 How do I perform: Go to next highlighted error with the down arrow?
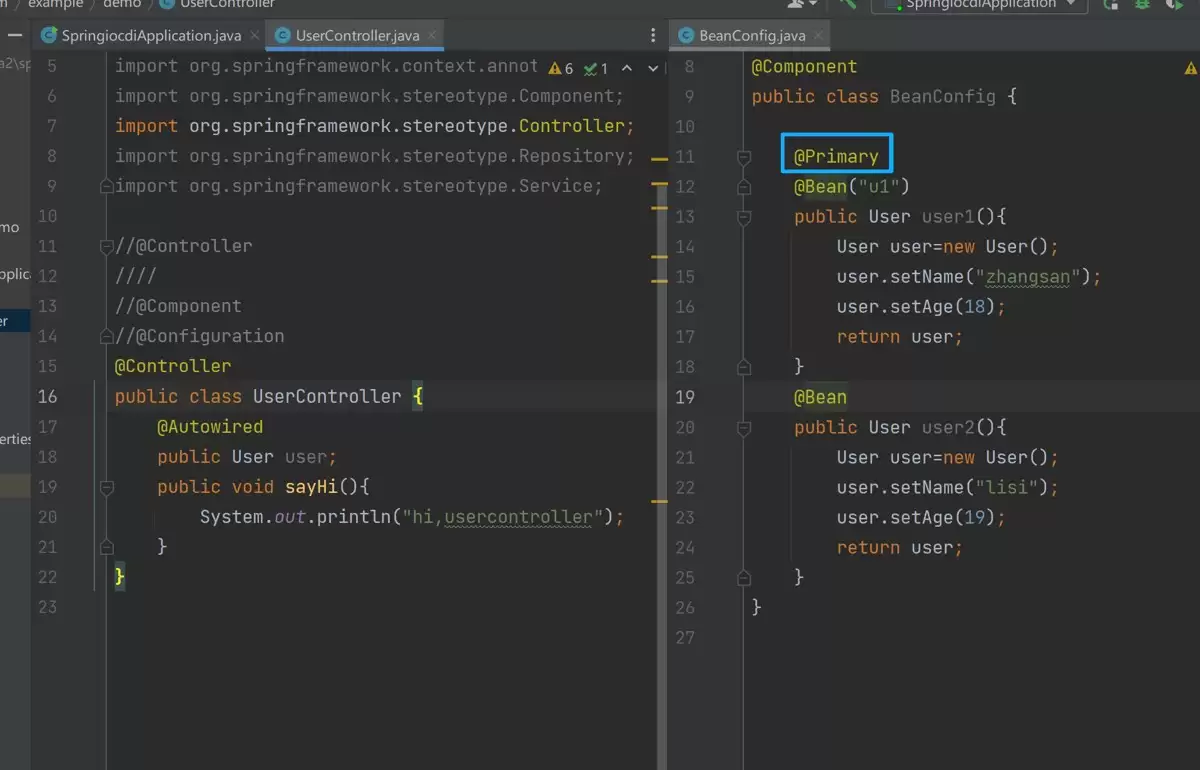653,68
